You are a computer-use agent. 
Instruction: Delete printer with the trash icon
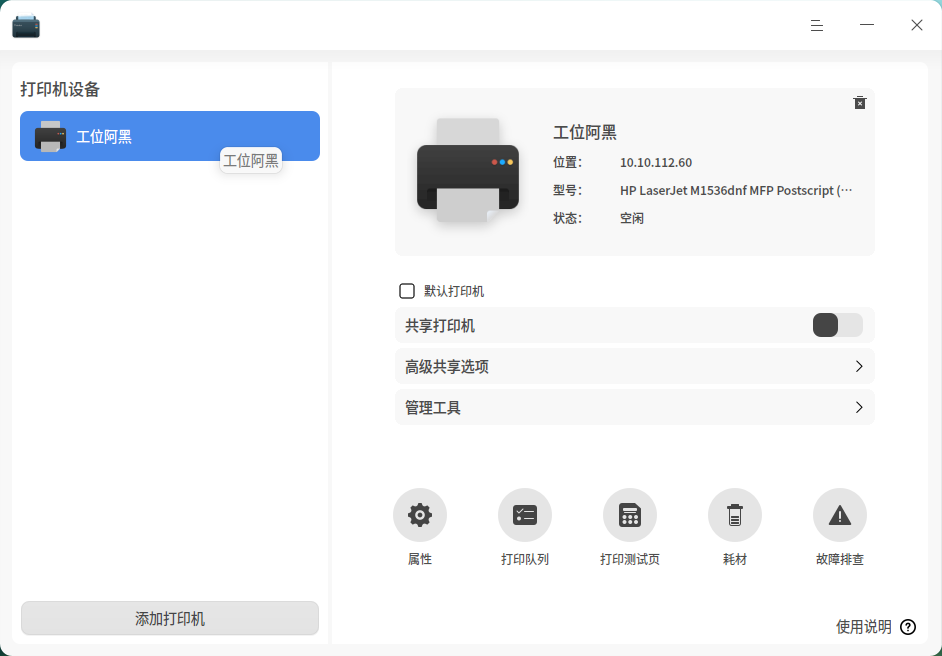tap(860, 103)
